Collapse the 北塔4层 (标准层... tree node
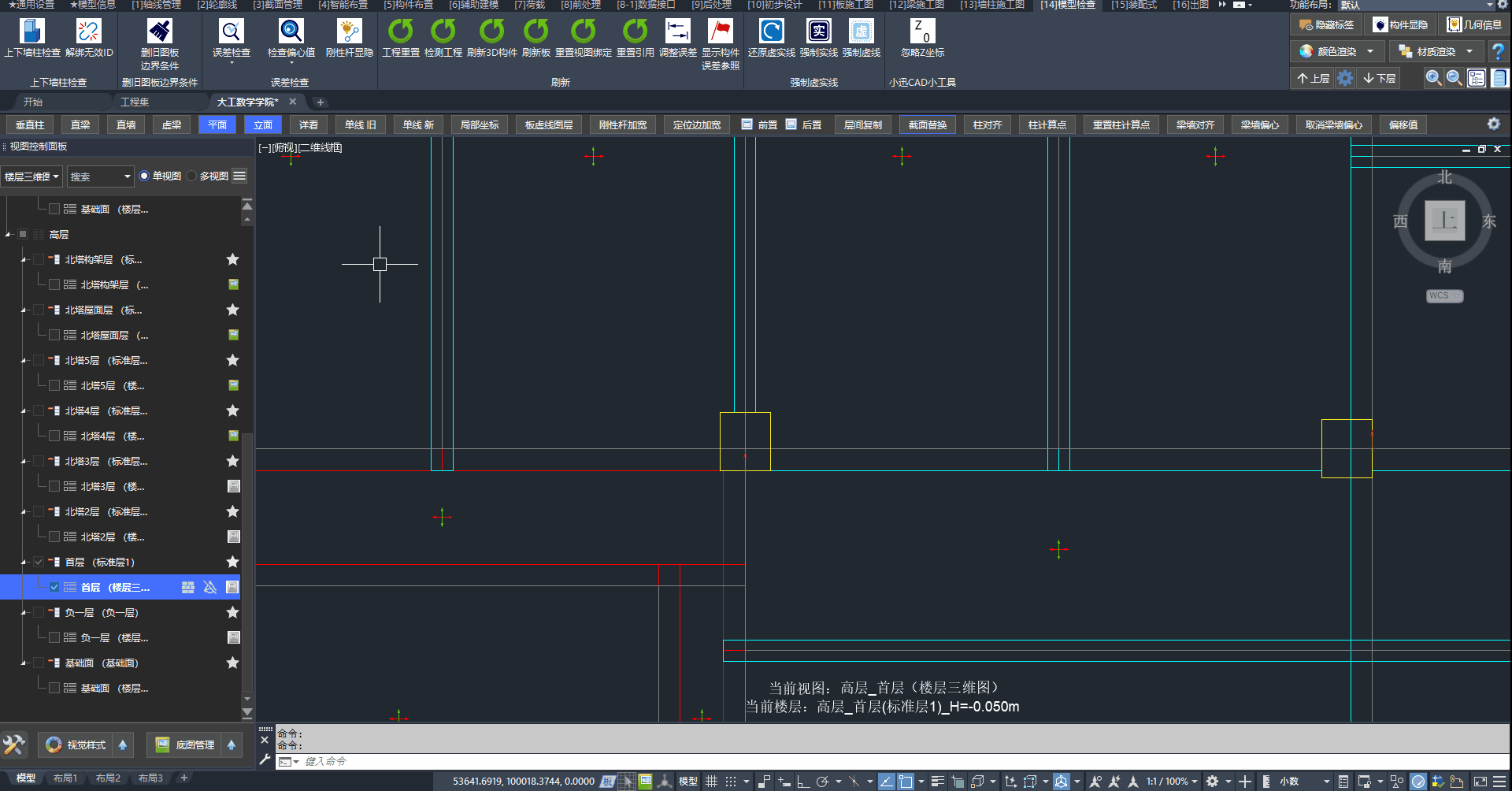 point(24,410)
